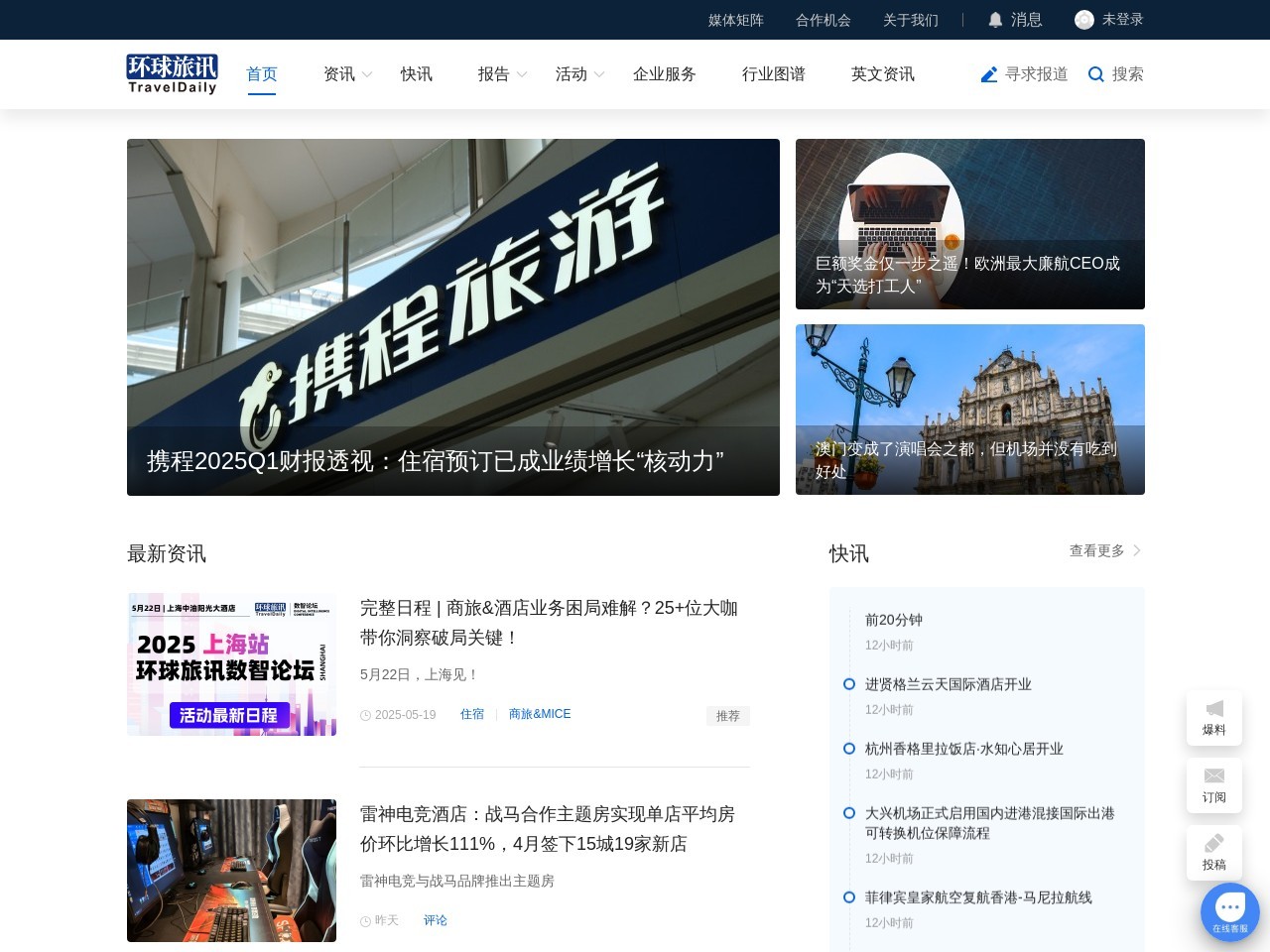This screenshot has height=952, width=1270.
Task: Click the 评论 link under 雷神电竞酒店
Action: [436, 920]
